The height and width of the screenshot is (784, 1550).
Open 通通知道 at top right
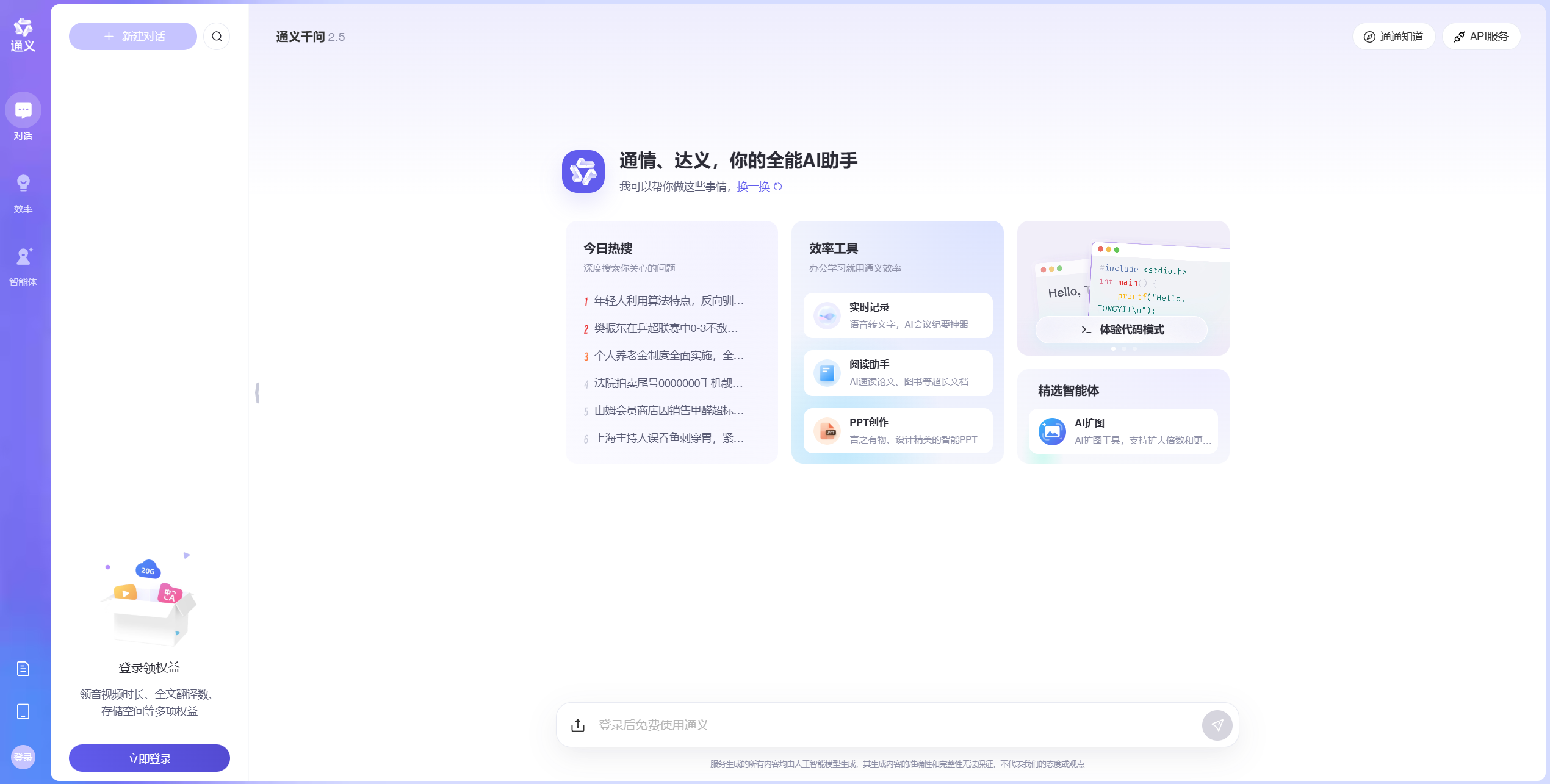coord(1393,37)
